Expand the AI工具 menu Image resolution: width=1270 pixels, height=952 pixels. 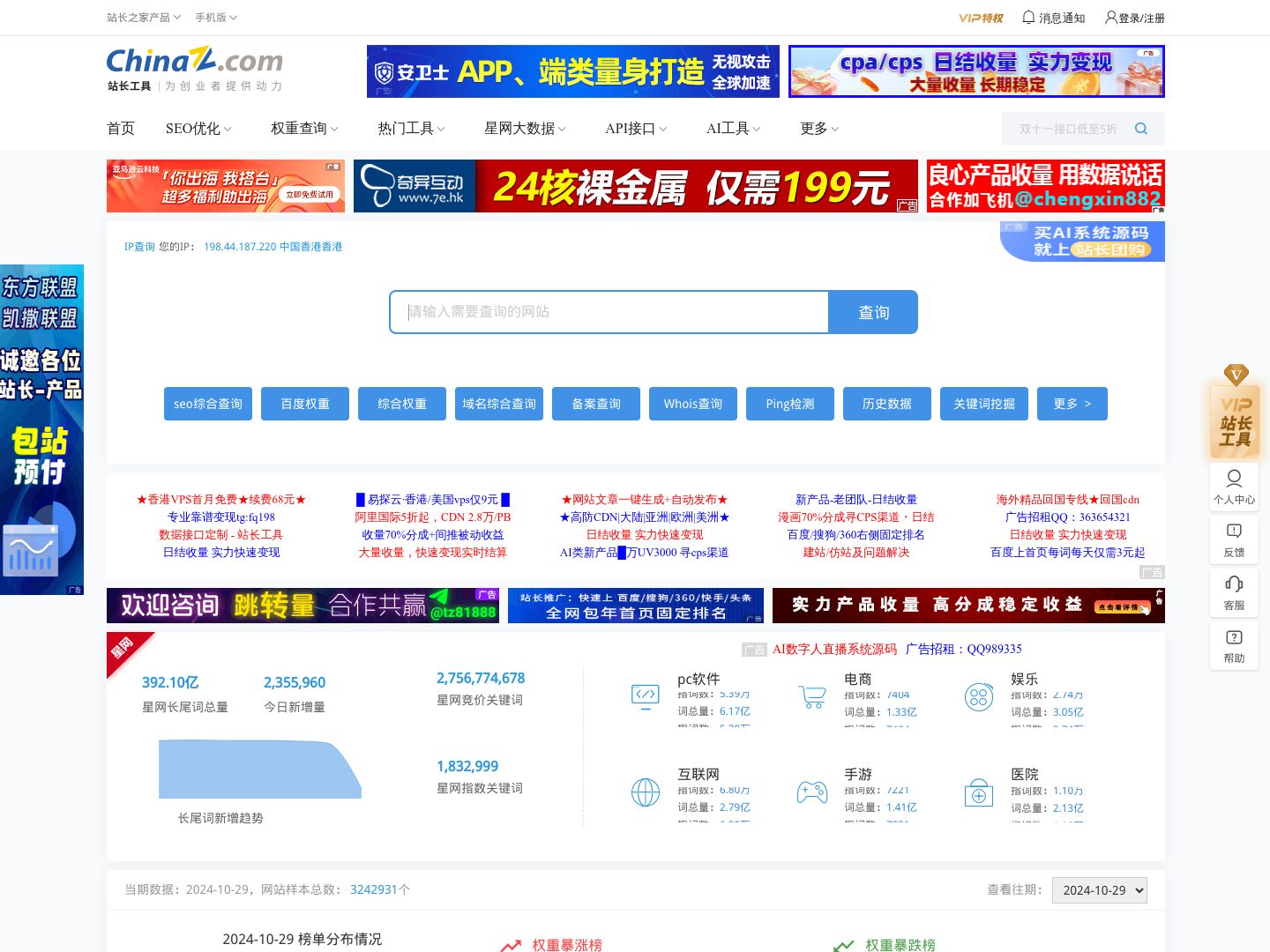(733, 129)
